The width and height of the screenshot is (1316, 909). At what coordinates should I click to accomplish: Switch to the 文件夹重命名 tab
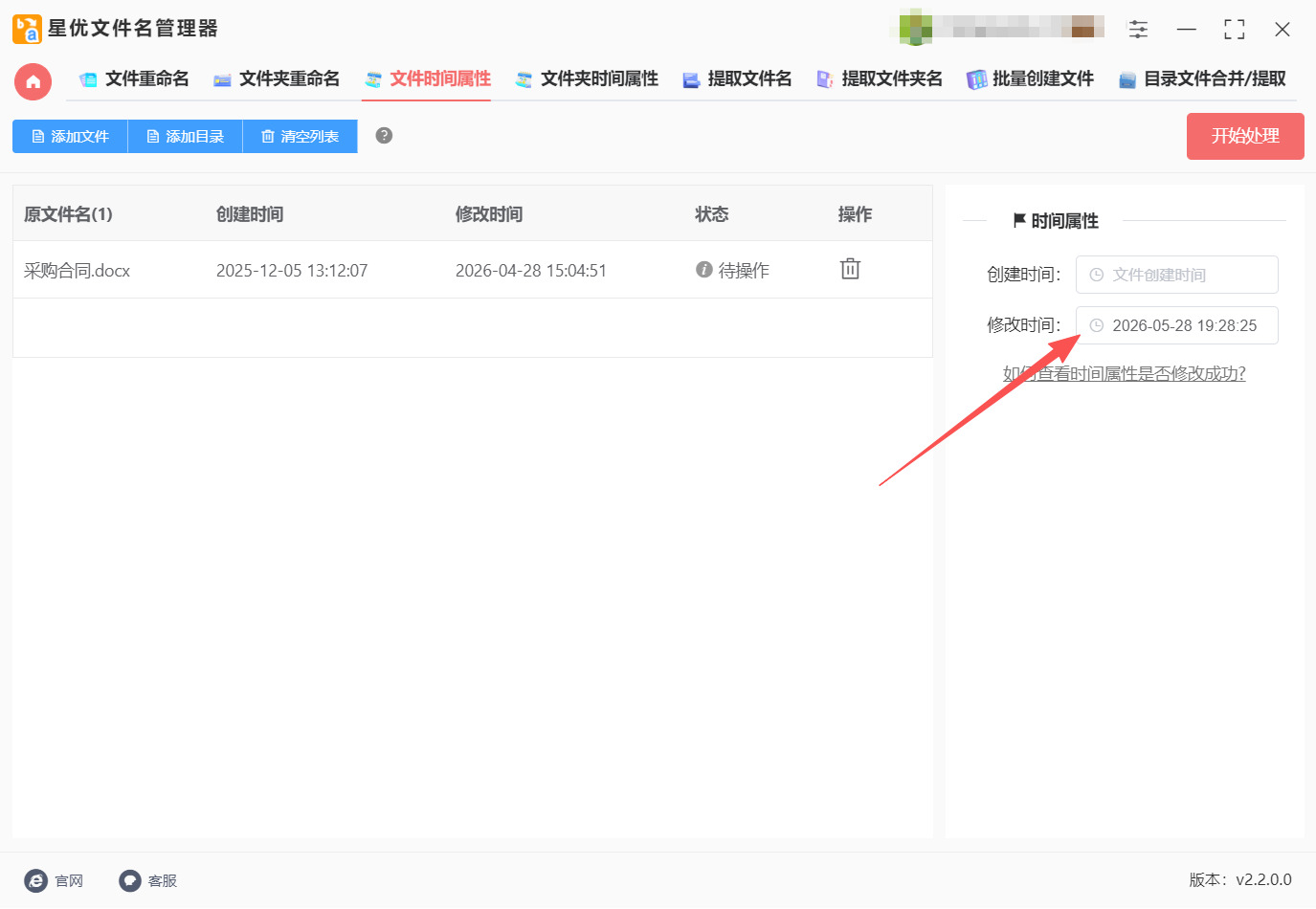[277, 79]
